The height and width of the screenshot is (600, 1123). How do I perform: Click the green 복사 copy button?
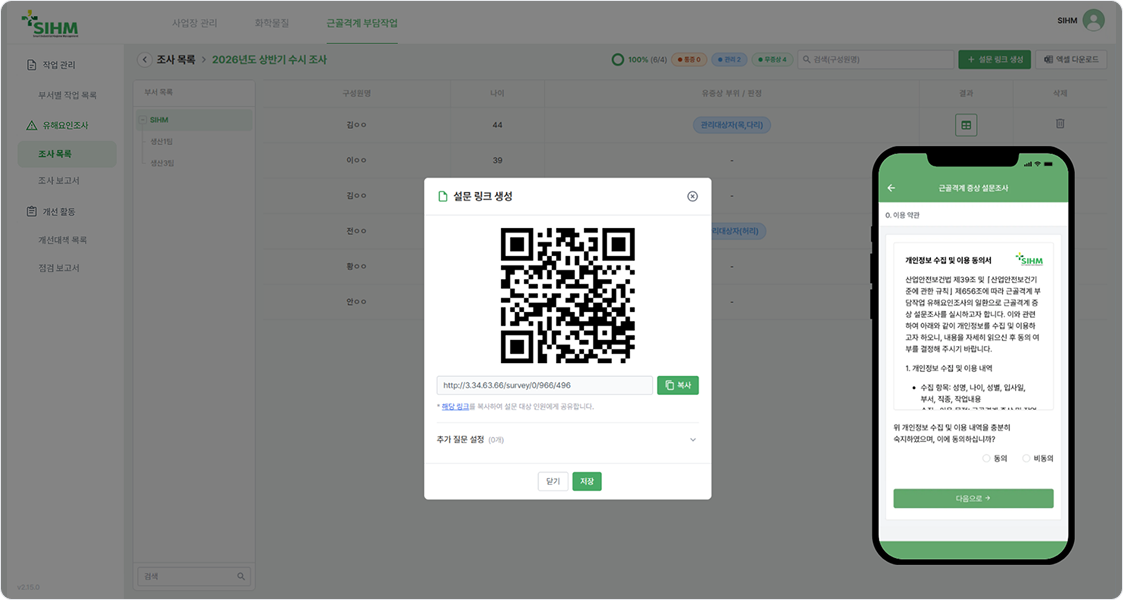coord(678,385)
